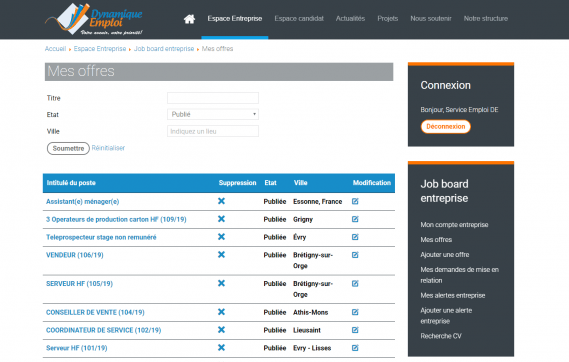
Task: Open Mes alertes entreprise in sidebar
Action: pos(453,295)
